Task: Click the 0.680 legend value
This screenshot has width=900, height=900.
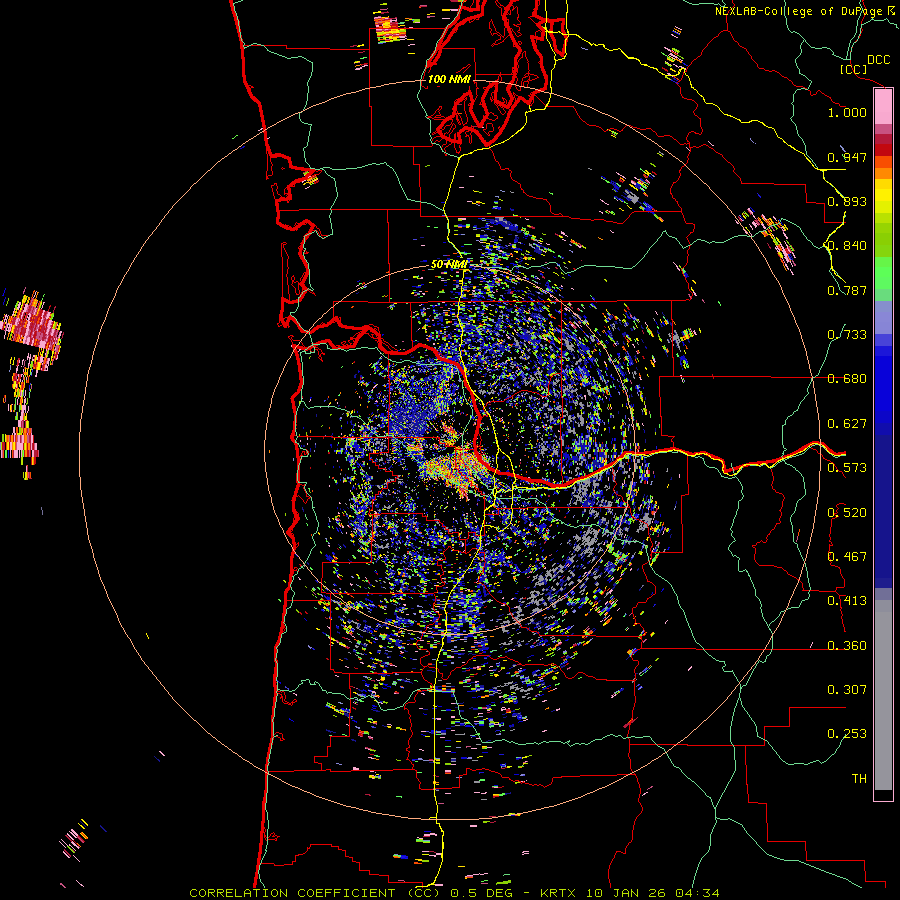Action: coord(847,379)
